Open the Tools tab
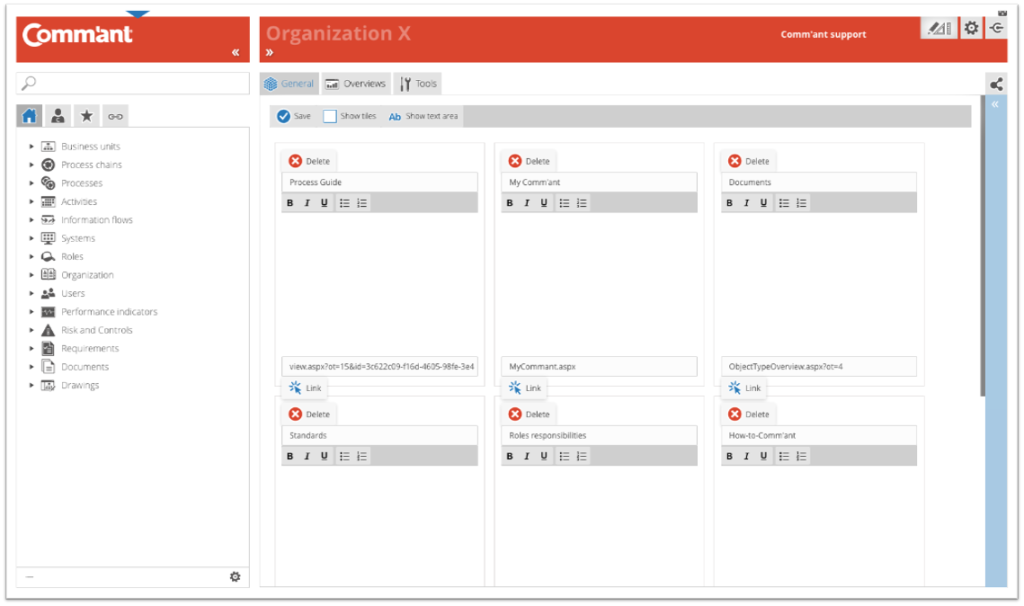The image size is (1024, 606). 417,83
